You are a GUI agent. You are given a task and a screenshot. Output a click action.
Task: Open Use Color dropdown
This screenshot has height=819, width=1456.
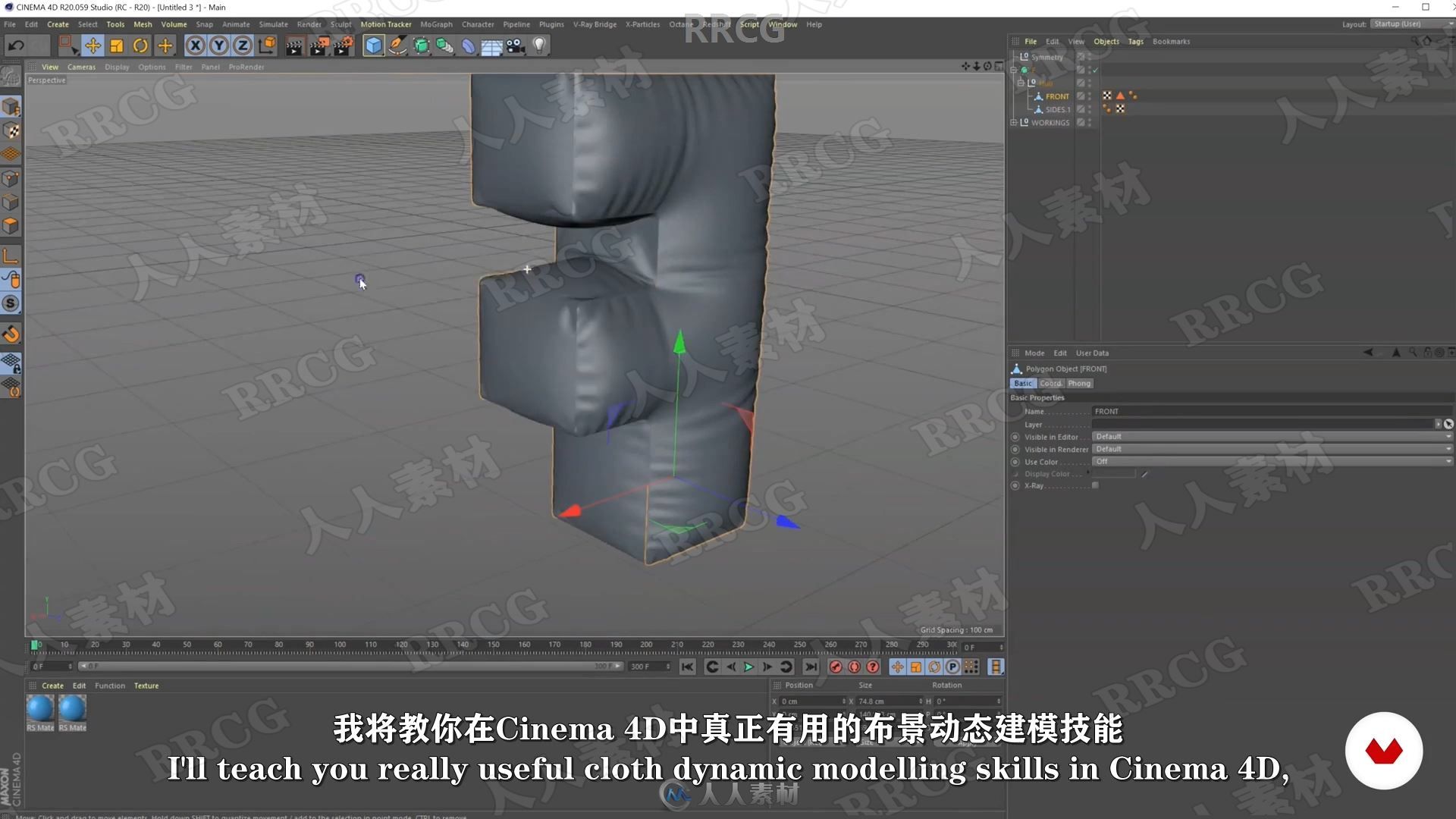[x=1272, y=461]
